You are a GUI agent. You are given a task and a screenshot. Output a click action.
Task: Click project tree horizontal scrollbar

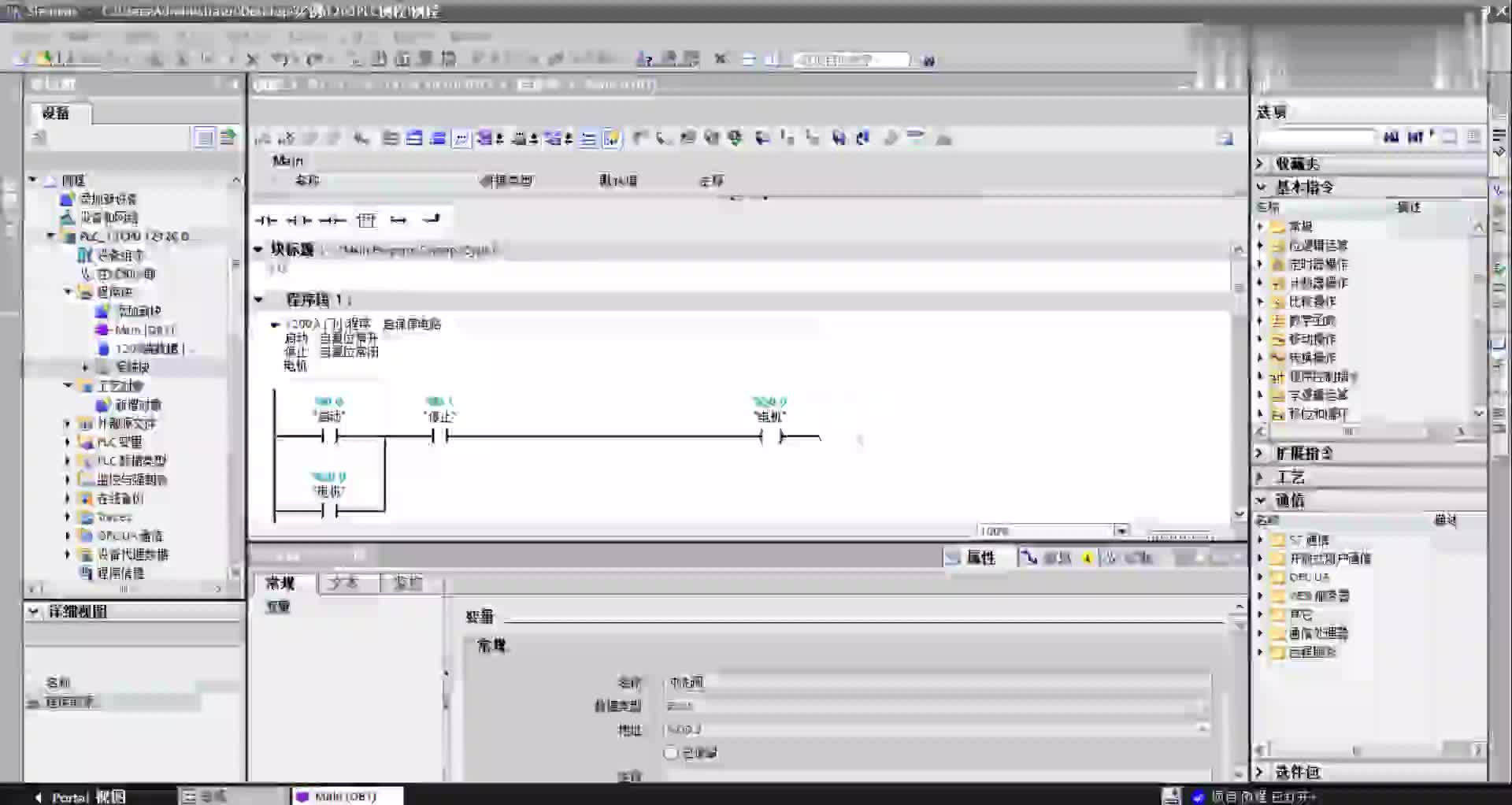click(x=124, y=588)
